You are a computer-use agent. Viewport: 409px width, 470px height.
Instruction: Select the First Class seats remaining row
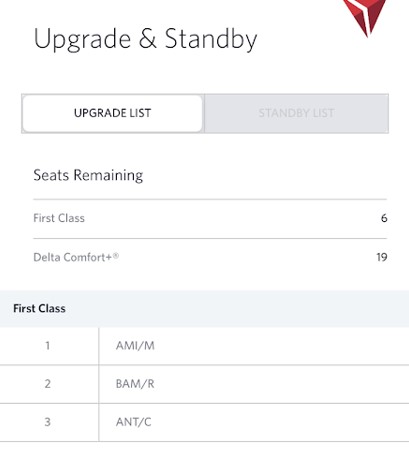210,219
